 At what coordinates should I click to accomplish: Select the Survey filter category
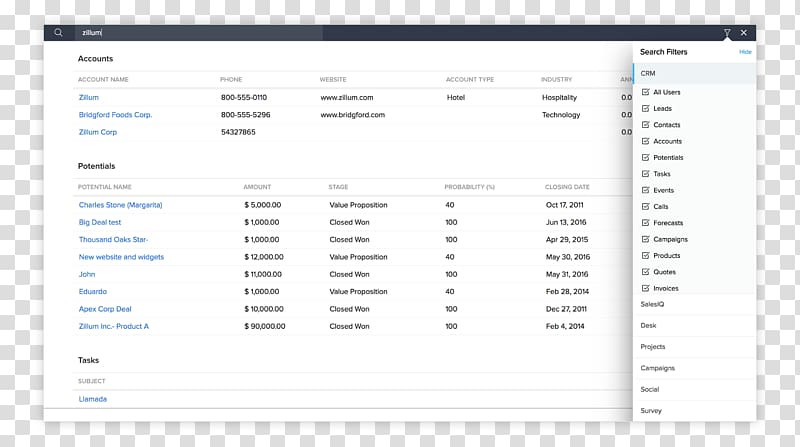point(694,411)
